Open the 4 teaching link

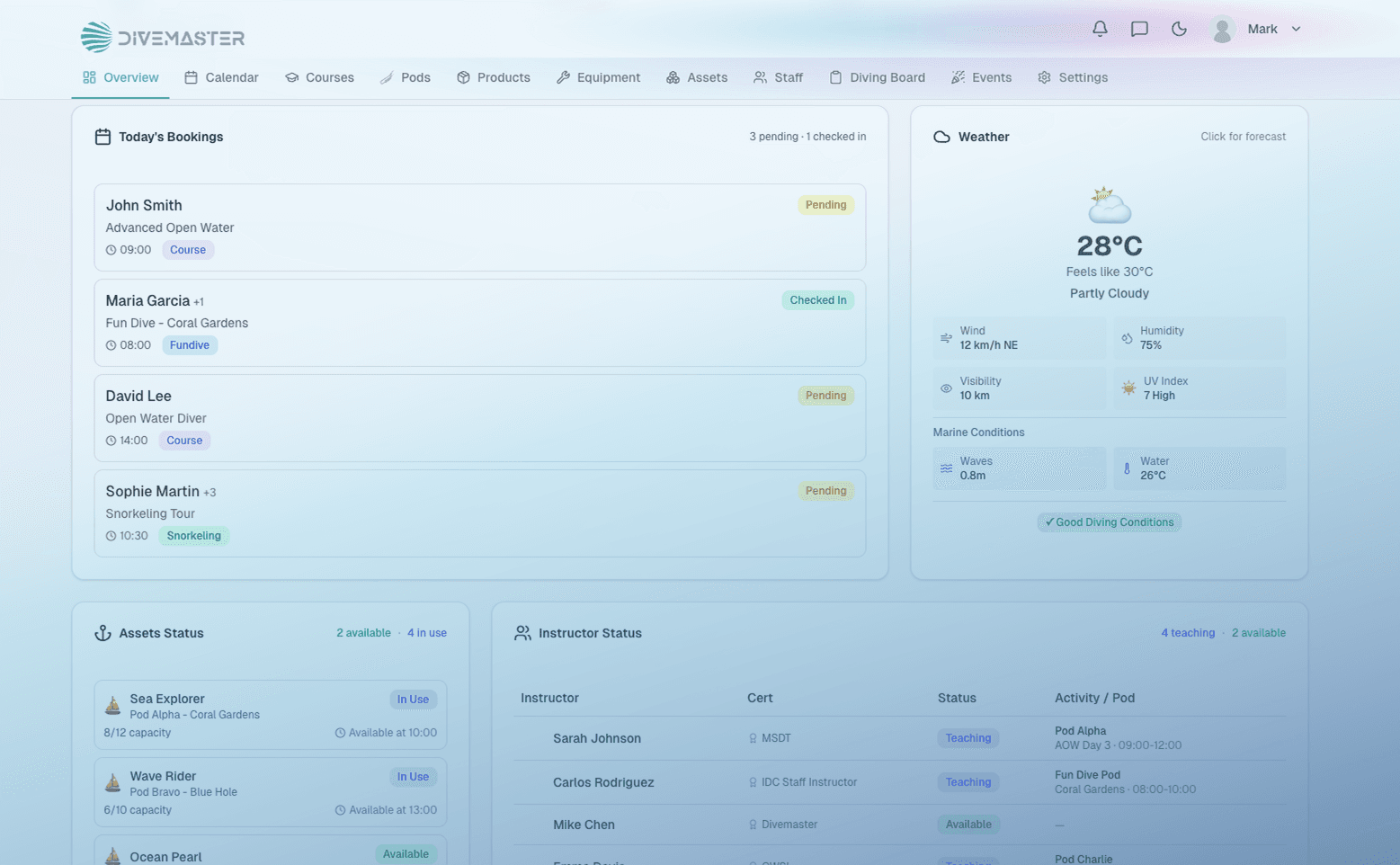tap(1188, 632)
